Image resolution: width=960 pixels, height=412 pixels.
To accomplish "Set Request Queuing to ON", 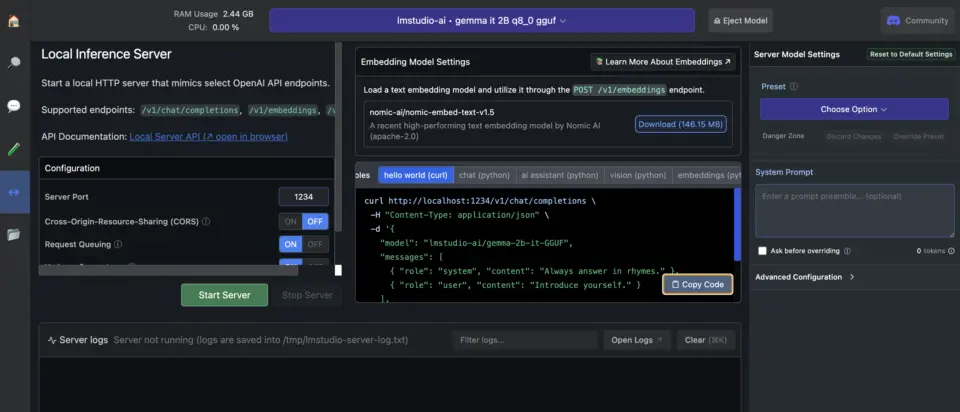I will (x=291, y=244).
